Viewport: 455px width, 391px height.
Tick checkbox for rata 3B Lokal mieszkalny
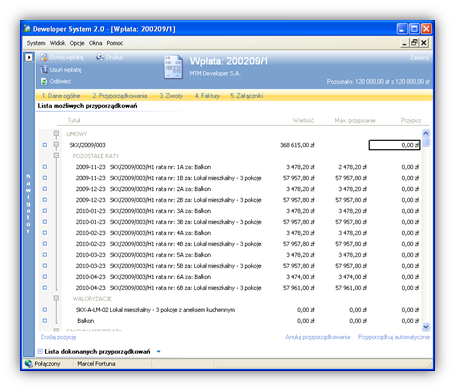tap(45, 222)
